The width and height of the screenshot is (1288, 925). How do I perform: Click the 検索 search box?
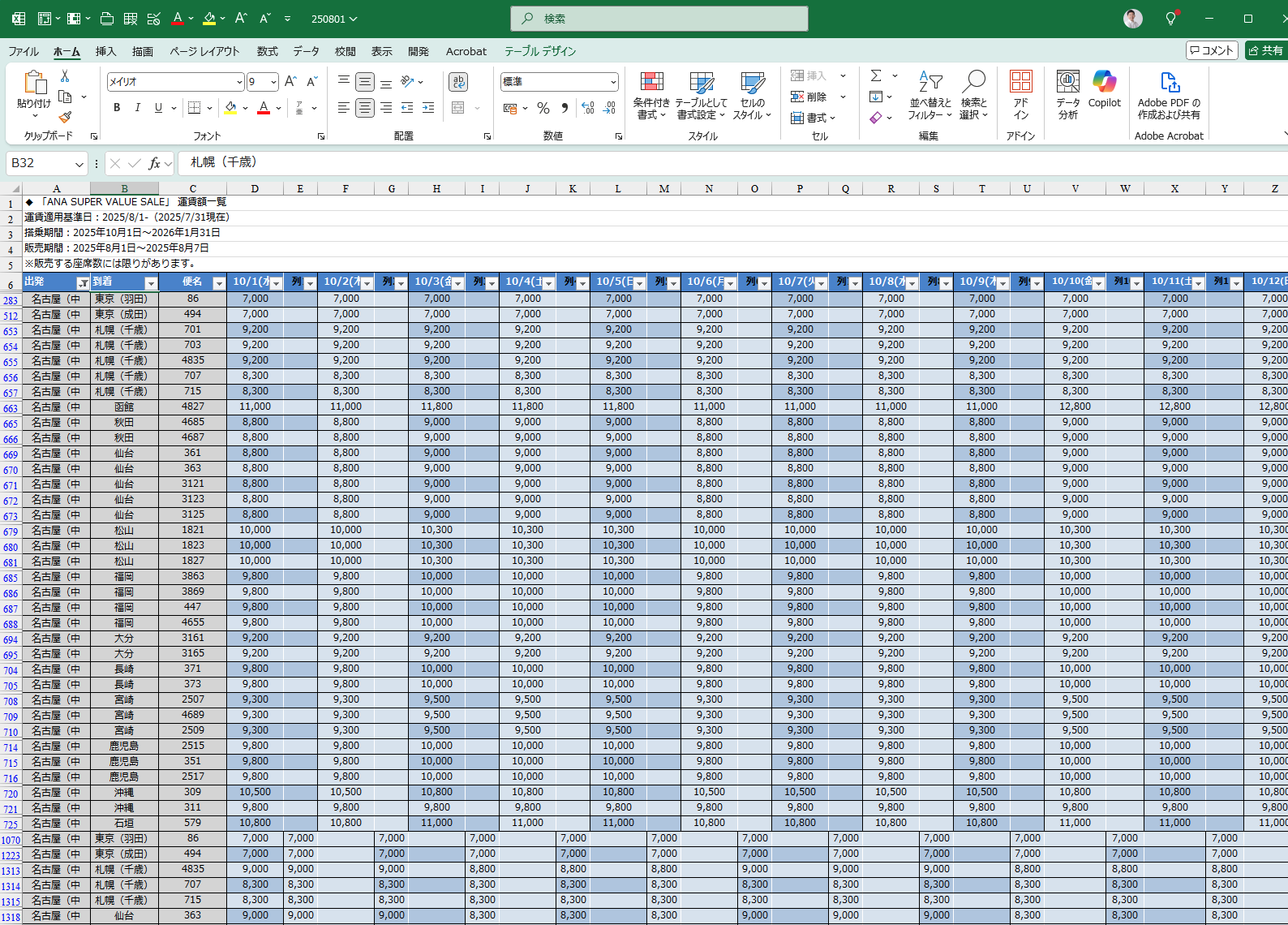point(659,19)
